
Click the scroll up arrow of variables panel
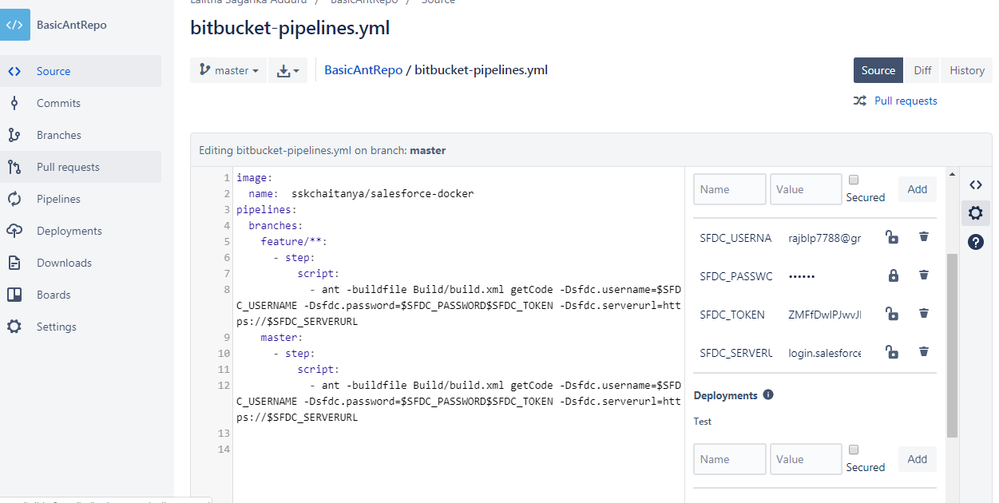point(952,174)
